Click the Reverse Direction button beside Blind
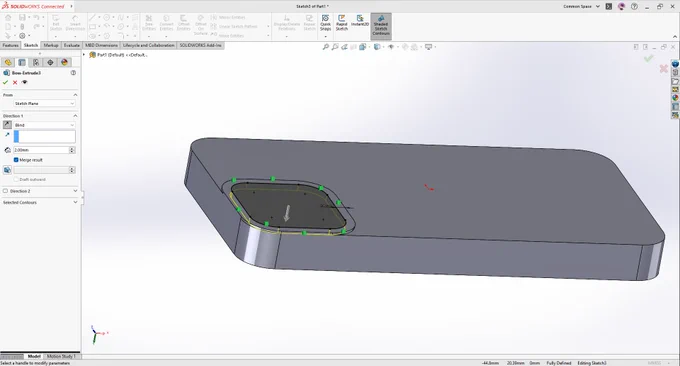This screenshot has height=366, width=680. 7,125
